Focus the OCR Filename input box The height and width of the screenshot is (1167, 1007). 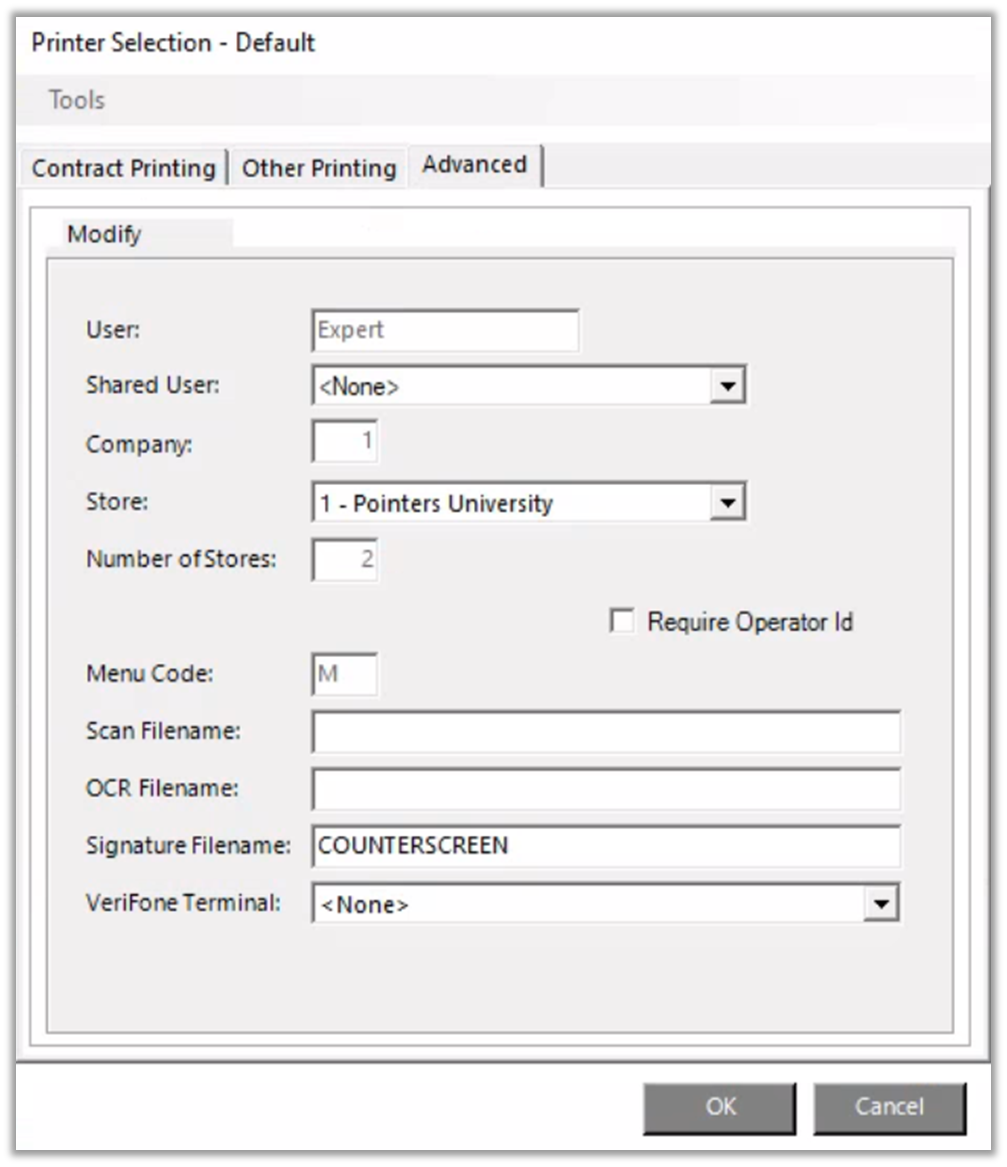(x=606, y=789)
